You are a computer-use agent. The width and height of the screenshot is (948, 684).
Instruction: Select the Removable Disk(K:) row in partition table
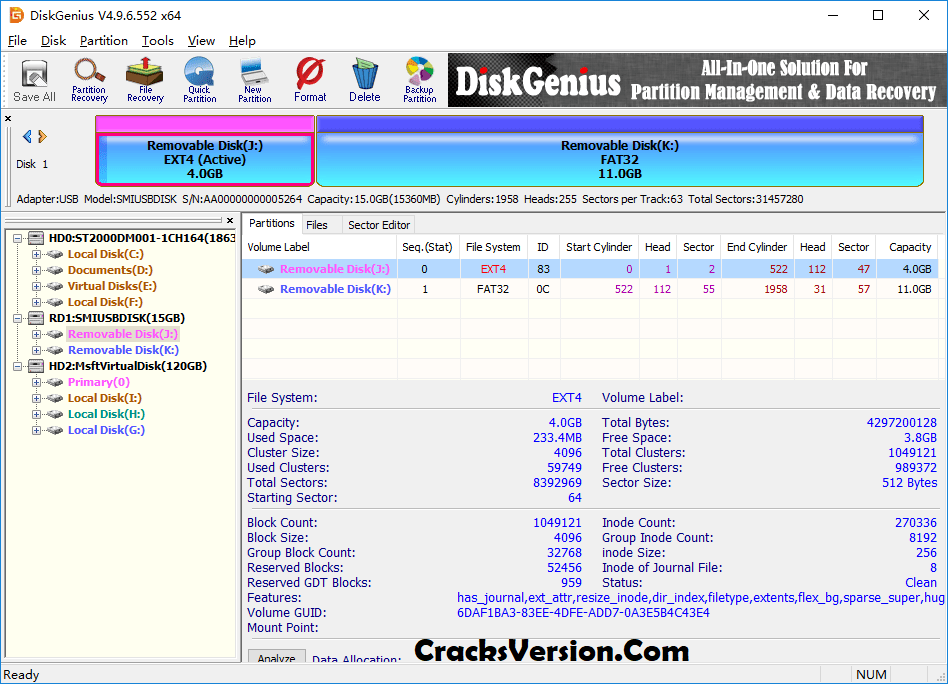(590, 289)
